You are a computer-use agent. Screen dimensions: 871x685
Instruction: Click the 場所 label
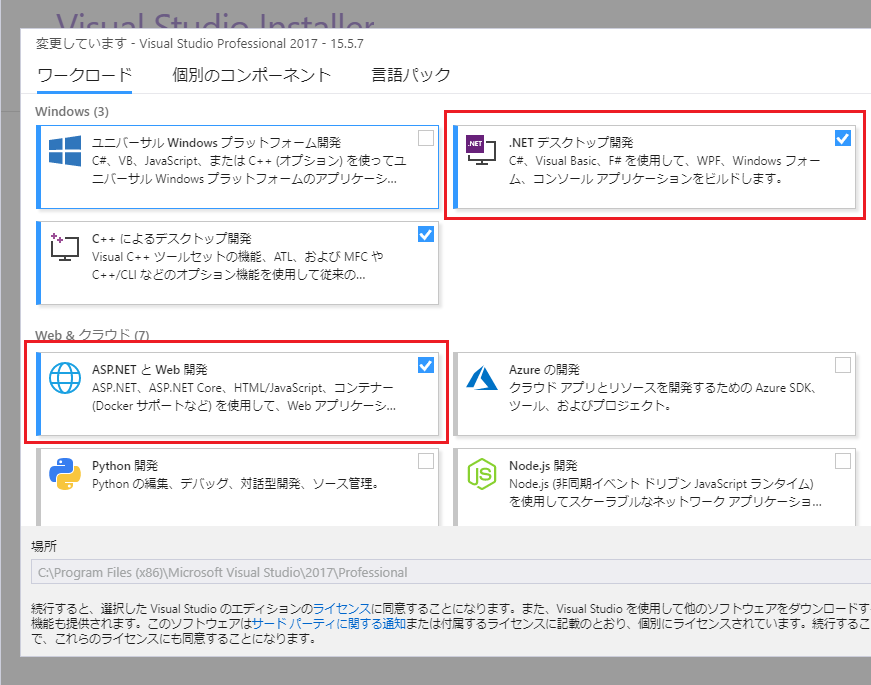point(44,546)
